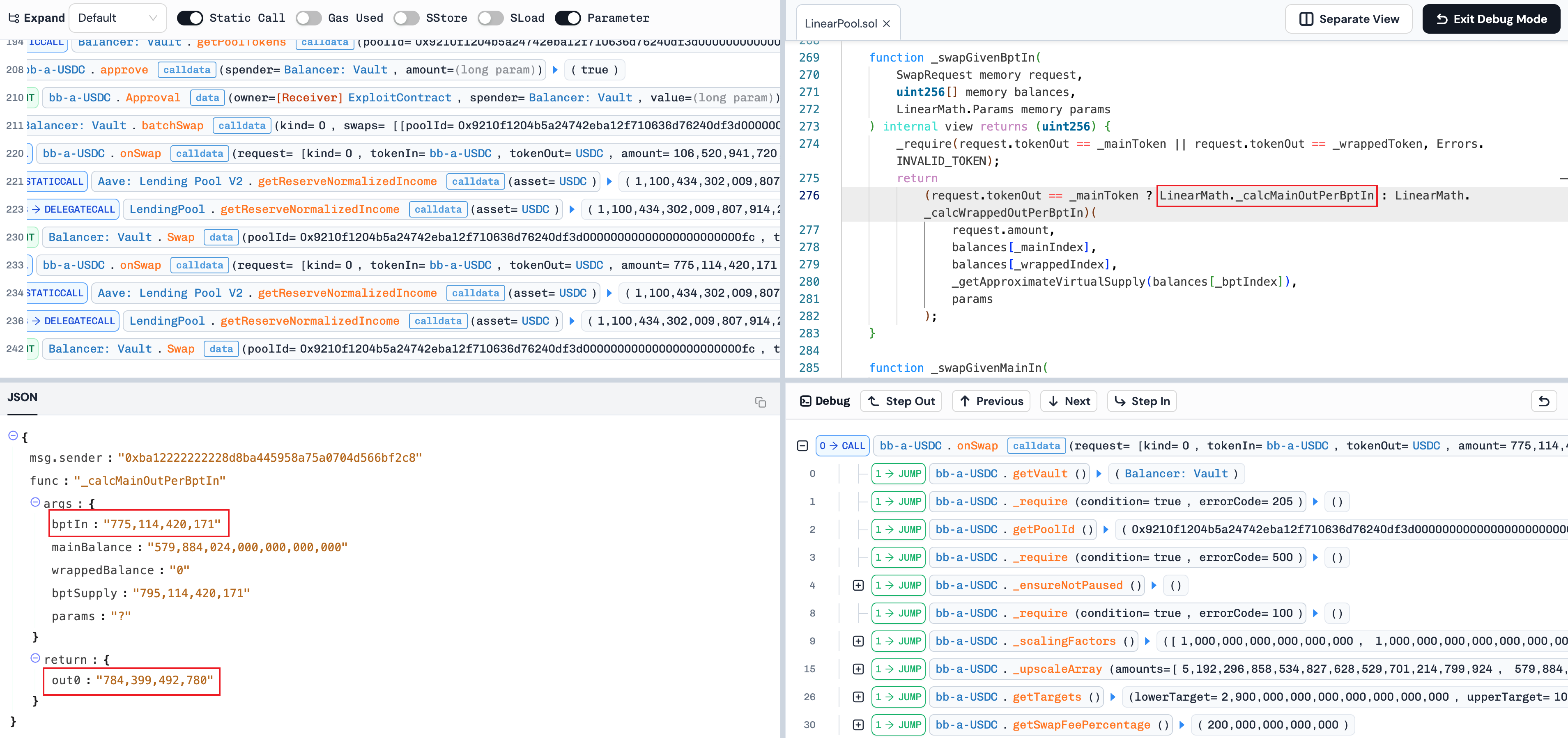This screenshot has width=1568, height=738.
Task: Toggle the Static Call switch
Action: 189,18
